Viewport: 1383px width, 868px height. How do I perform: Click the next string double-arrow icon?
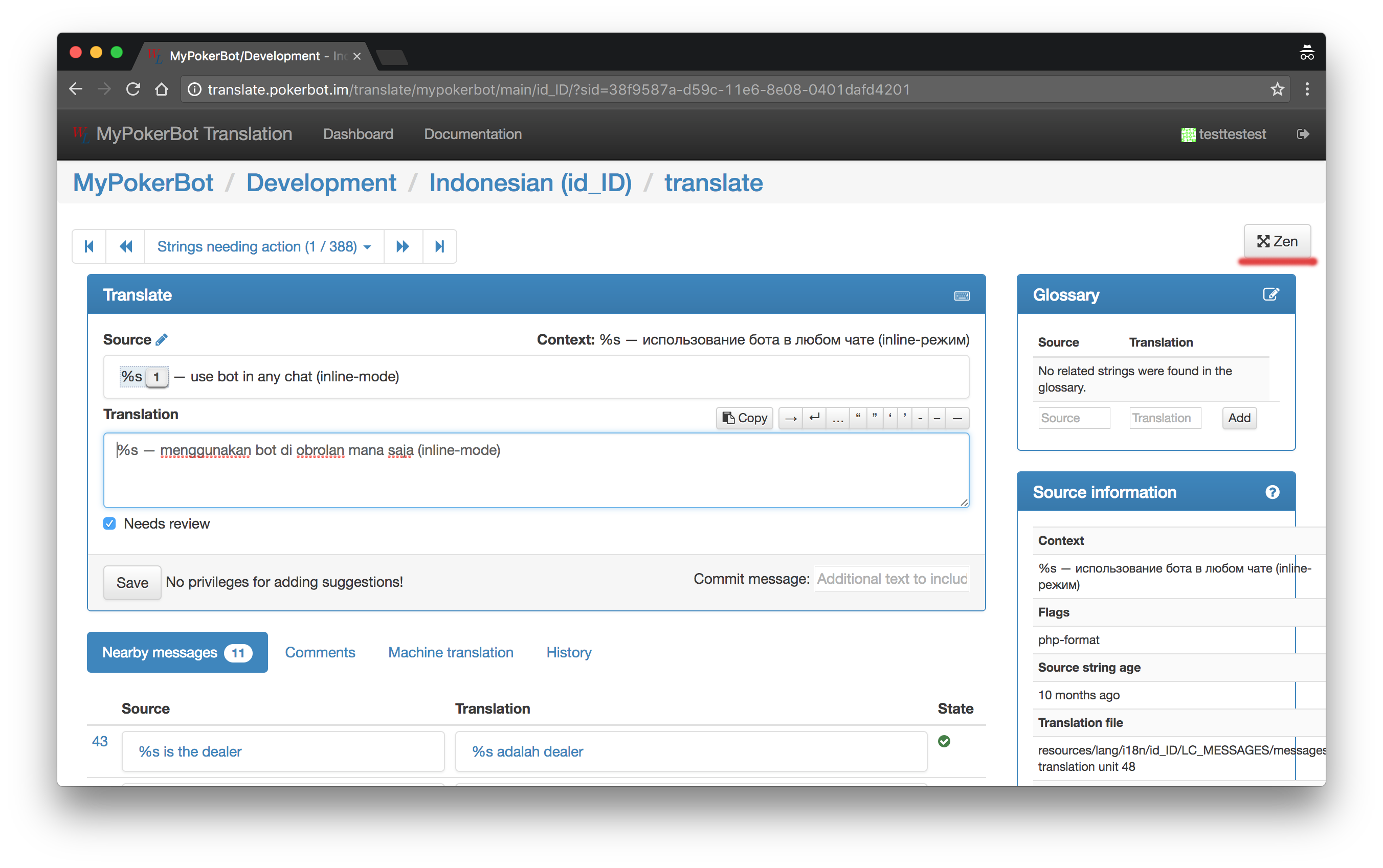[x=403, y=246]
